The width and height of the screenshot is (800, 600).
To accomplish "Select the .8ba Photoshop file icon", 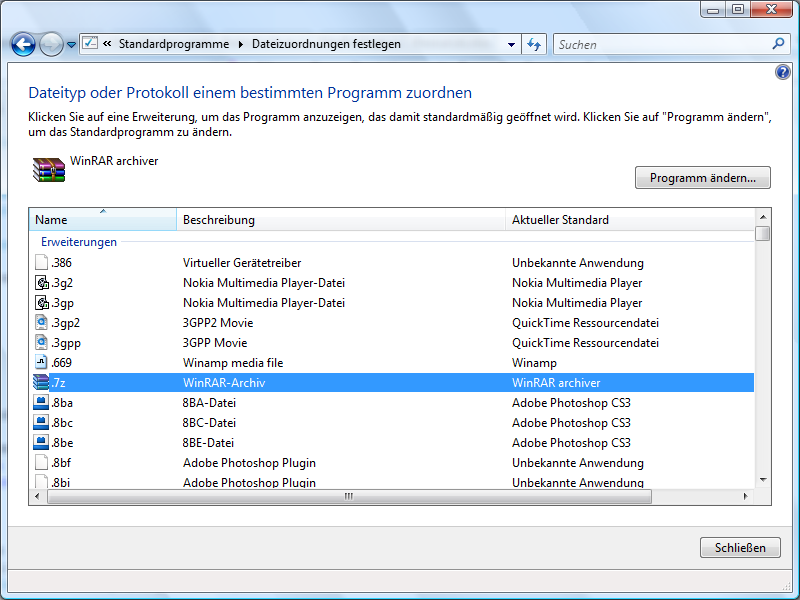I will [41, 403].
